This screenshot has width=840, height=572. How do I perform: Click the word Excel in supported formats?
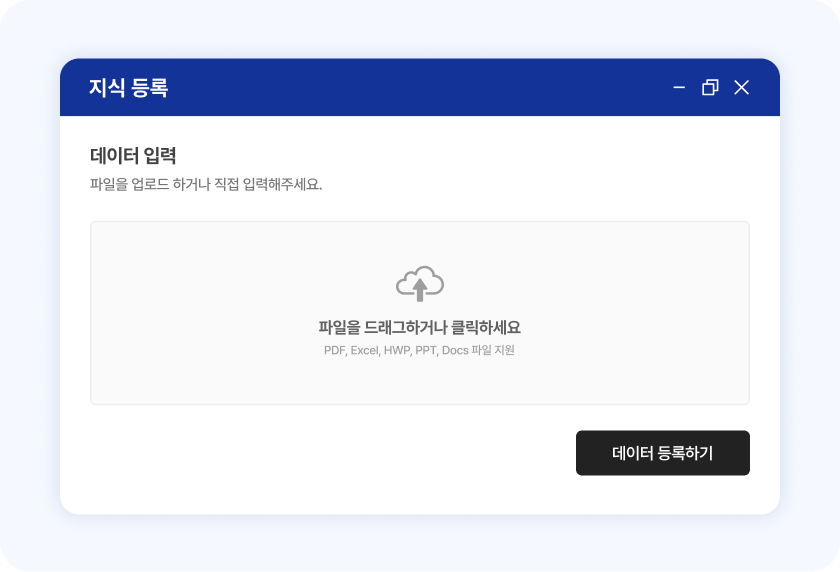tap(364, 351)
